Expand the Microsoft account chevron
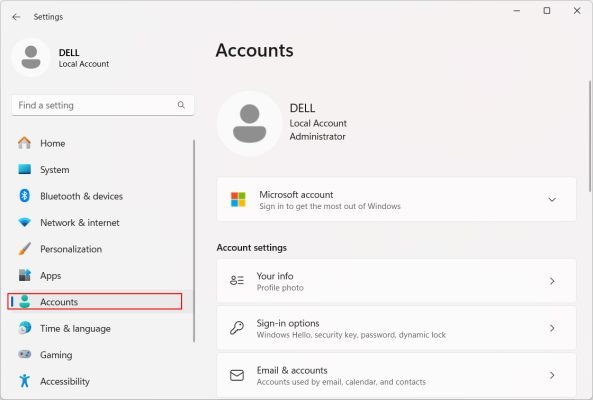Screen dimensions: 593x400 point(552,199)
